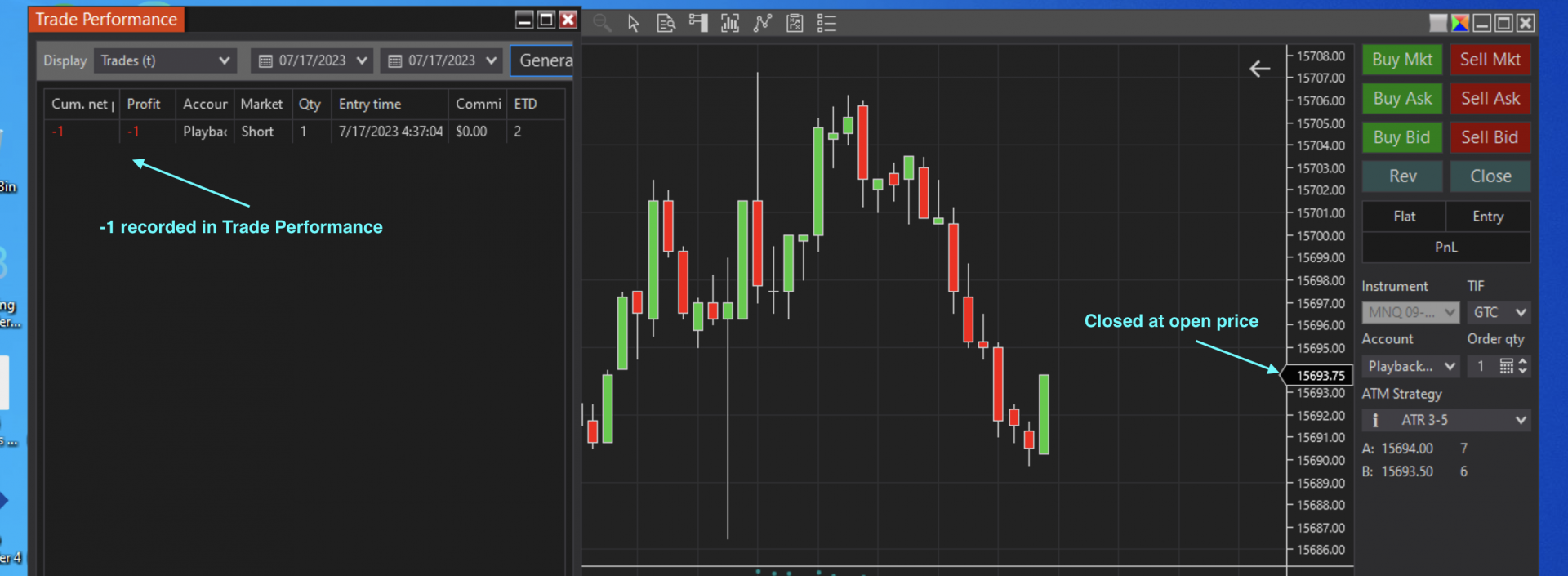The width and height of the screenshot is (1568, 576).
Task: Click the Commission column header
Action: click(x=478, y=104)
